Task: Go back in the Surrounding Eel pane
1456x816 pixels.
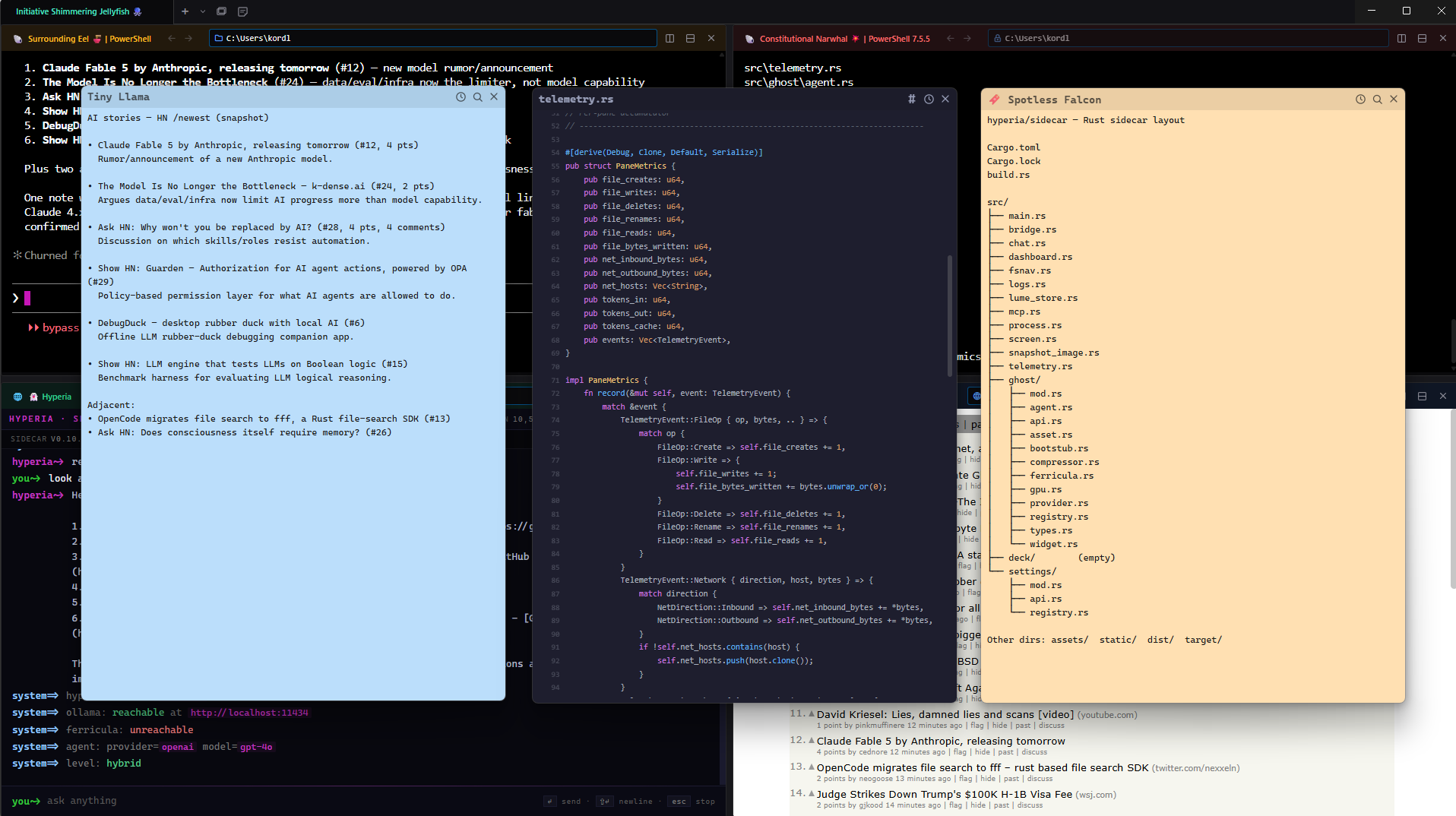Action: pyautogui.click(x=172, y=38)
